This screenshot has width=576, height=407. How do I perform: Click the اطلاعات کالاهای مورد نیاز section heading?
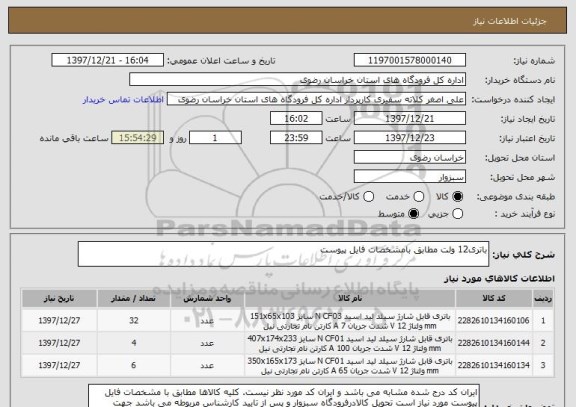[x=499, y=279]
